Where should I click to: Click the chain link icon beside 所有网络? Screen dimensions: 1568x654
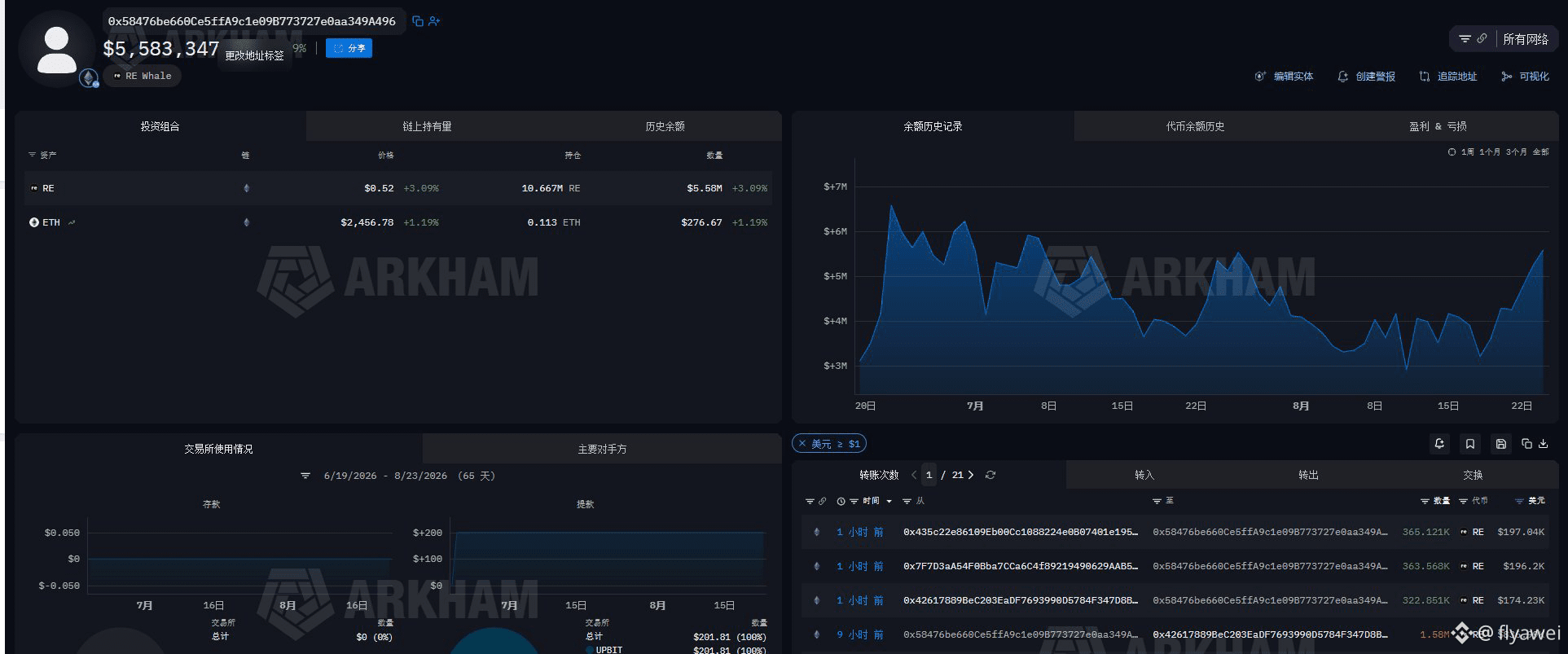[x=1482, y=38]
